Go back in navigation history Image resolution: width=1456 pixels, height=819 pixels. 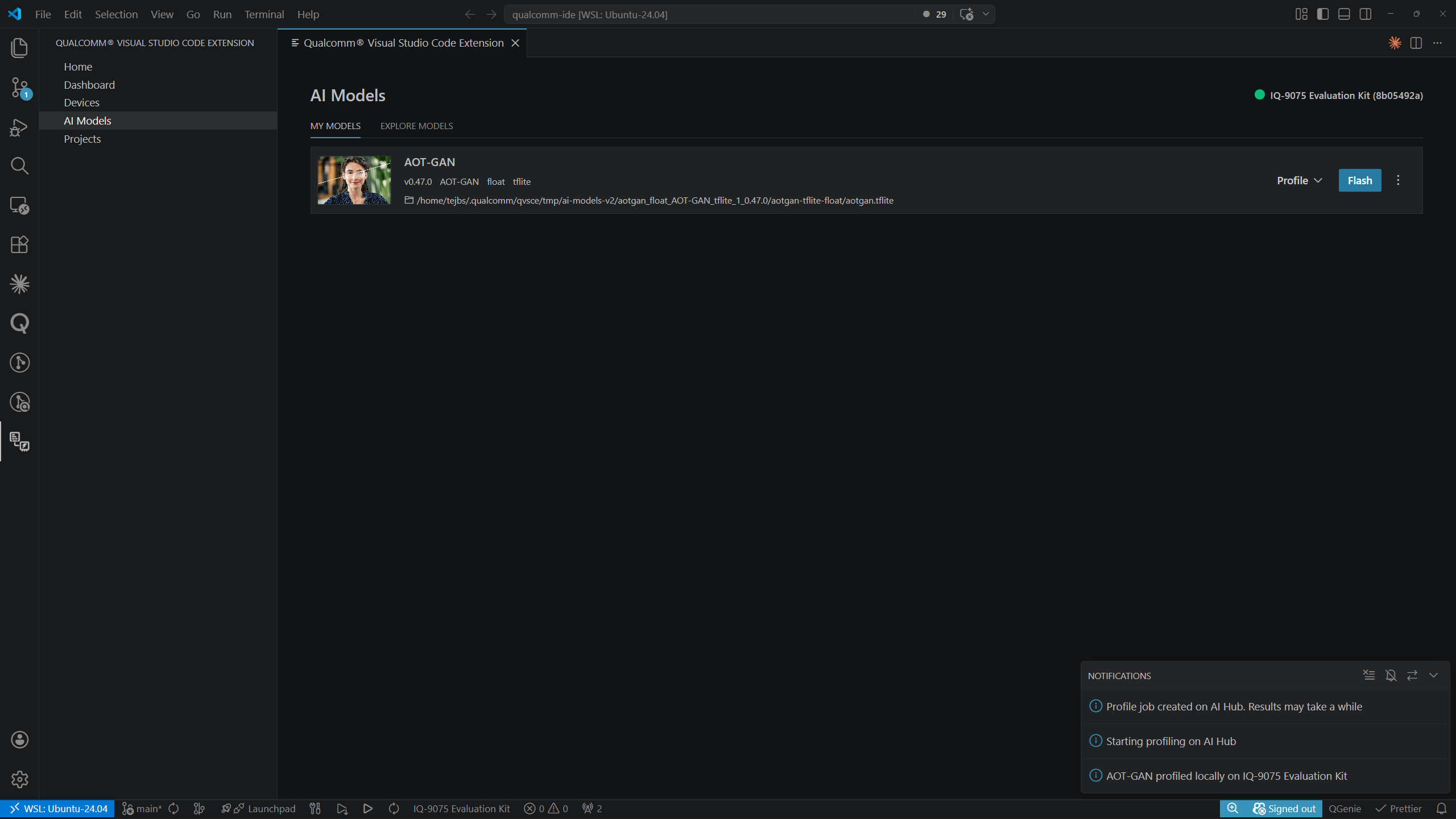tap(470, 14)
